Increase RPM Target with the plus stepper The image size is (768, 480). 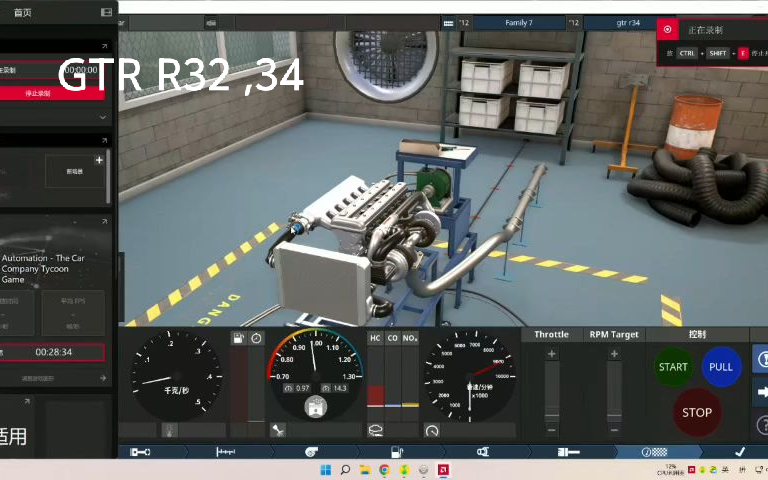(614, 354)
